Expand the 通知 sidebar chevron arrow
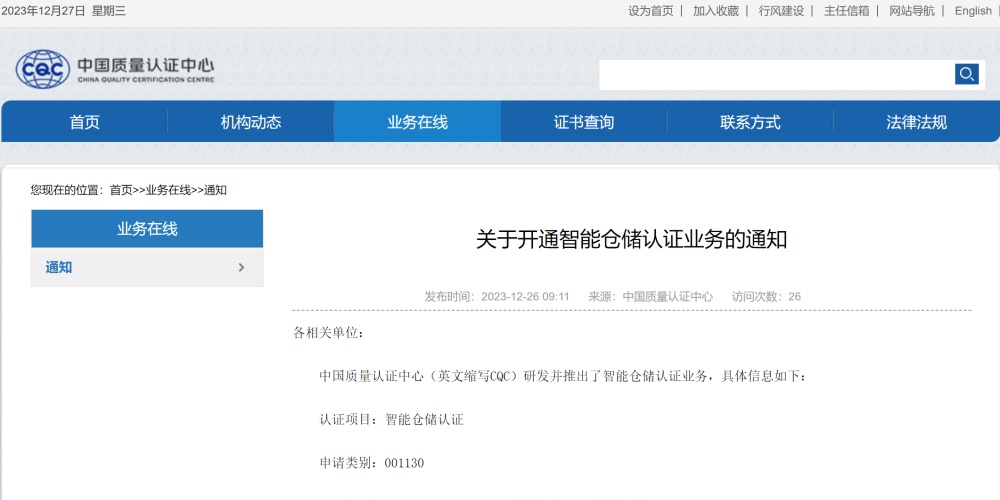Screen dimensions: 1000x500 242,268
